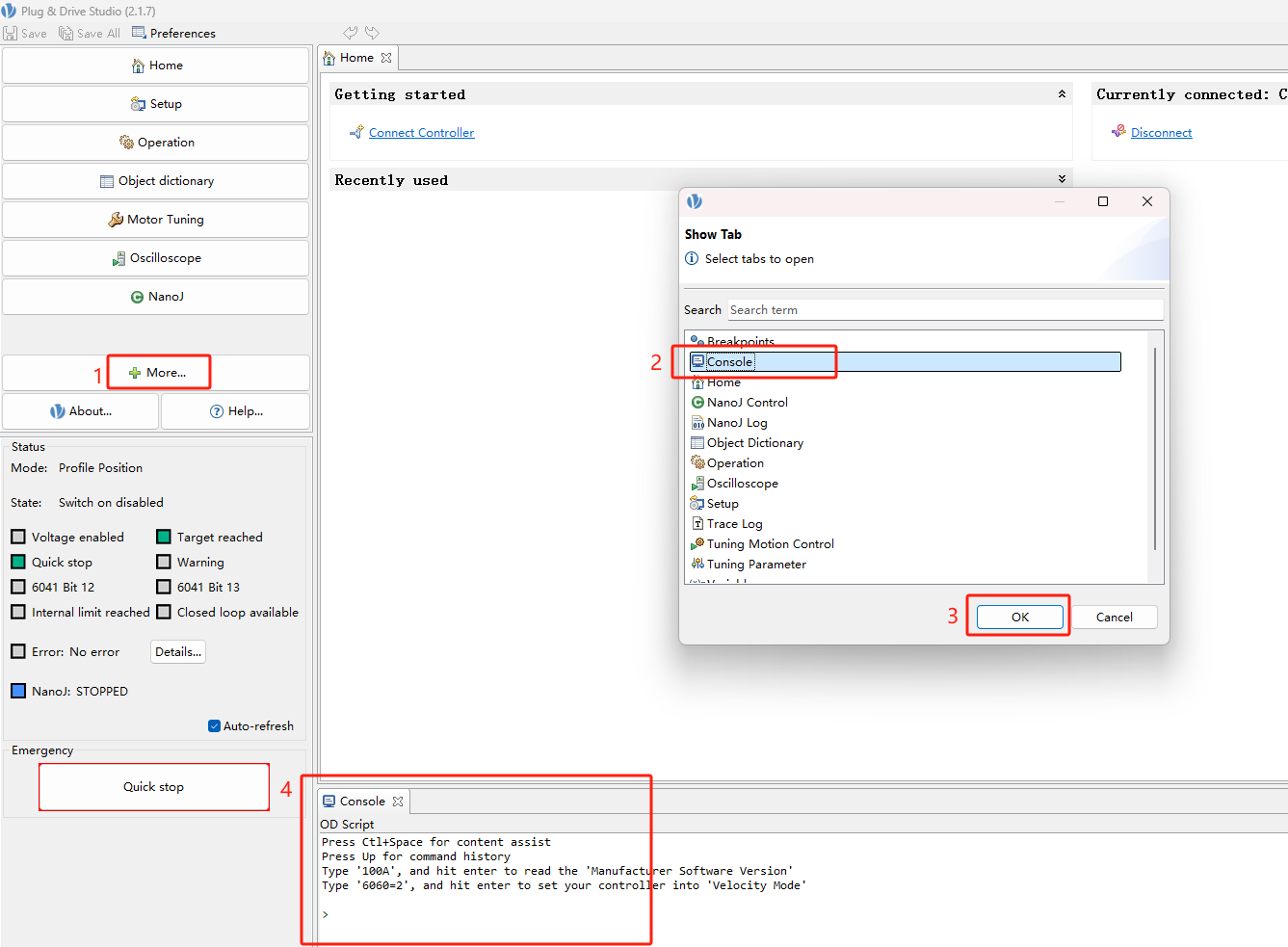Image resolution: width=1288 pixels, height=947 pixels.
Task: Select Setup in the Show Tab list
Action: (x=723, y=504)
